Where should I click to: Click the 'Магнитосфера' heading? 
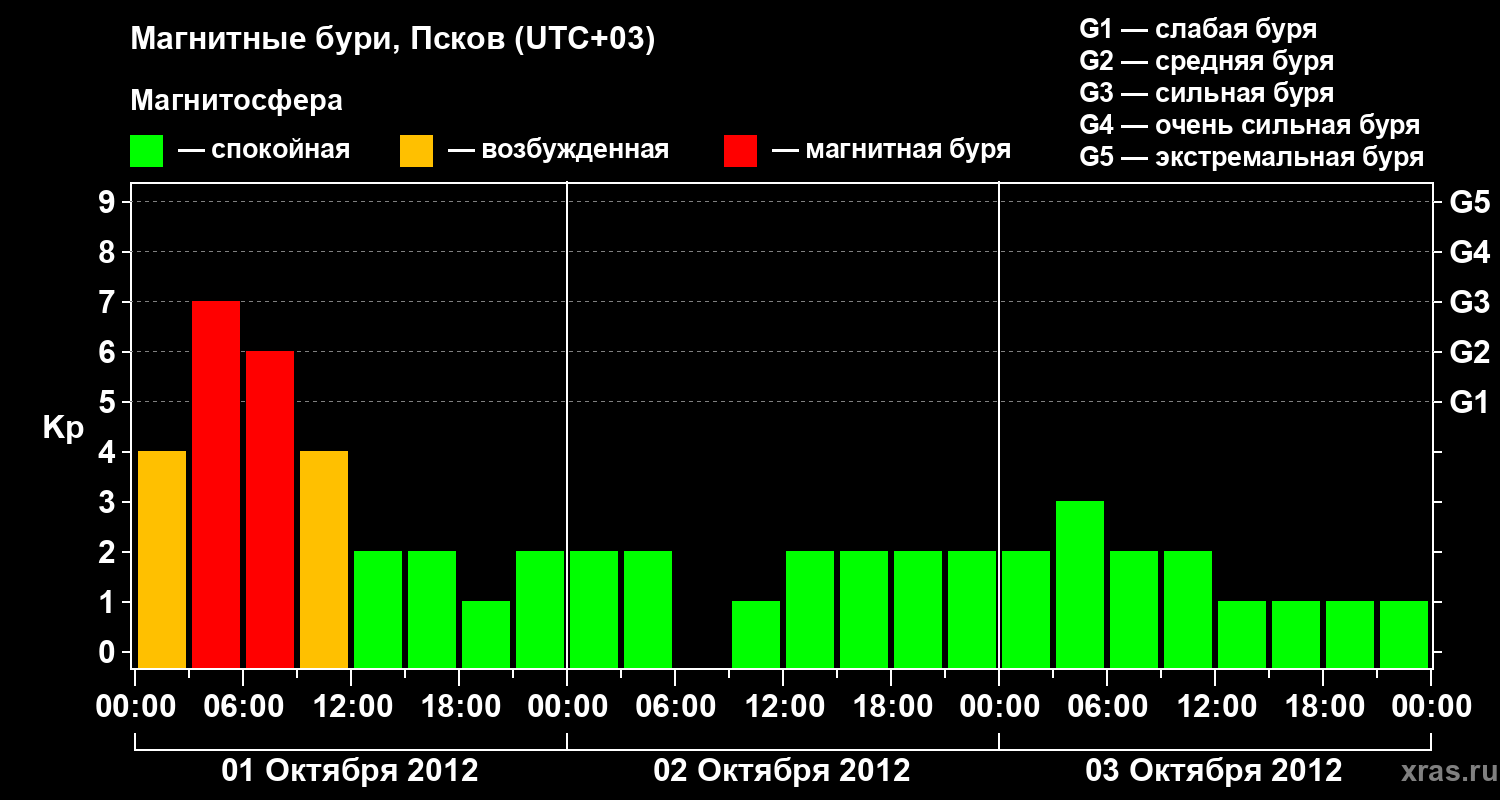[x=237, y=101]
